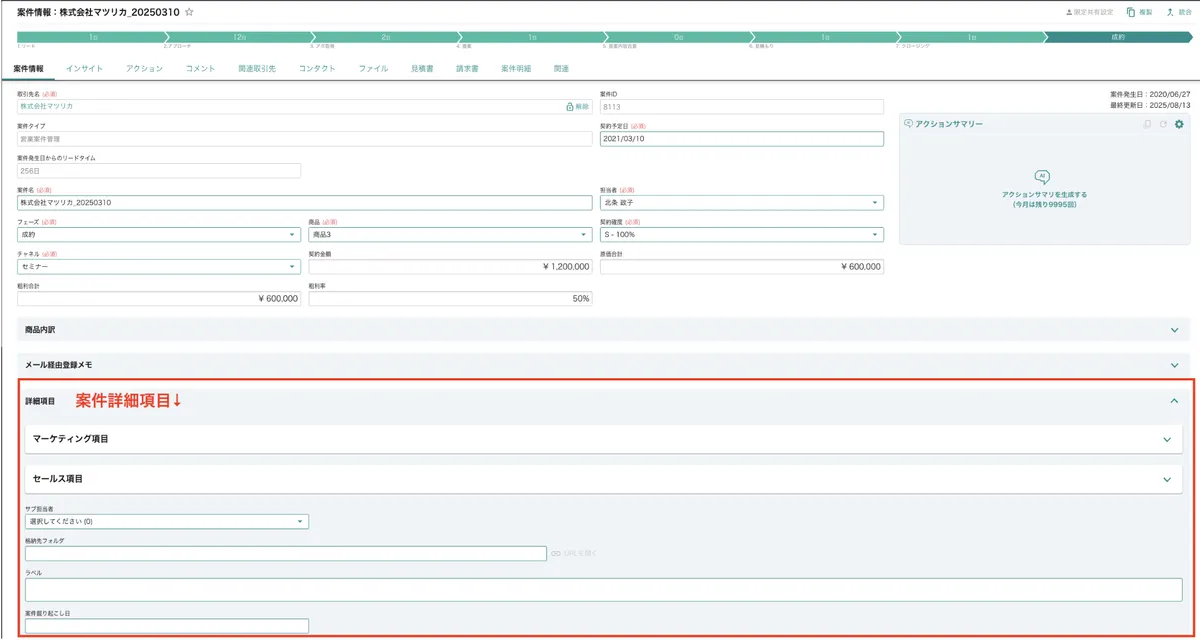Click the copy icon in Action Summary panel
This screenshot has width=1200, height=641.
[x=1147, y=124]
